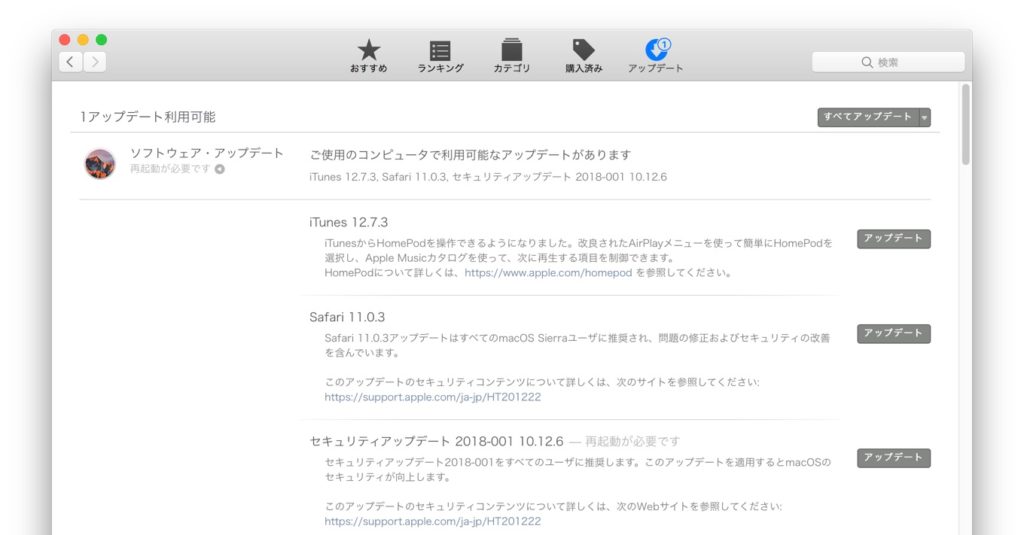Open the 購入済み (Purchased) tag tab

(583, 56)
